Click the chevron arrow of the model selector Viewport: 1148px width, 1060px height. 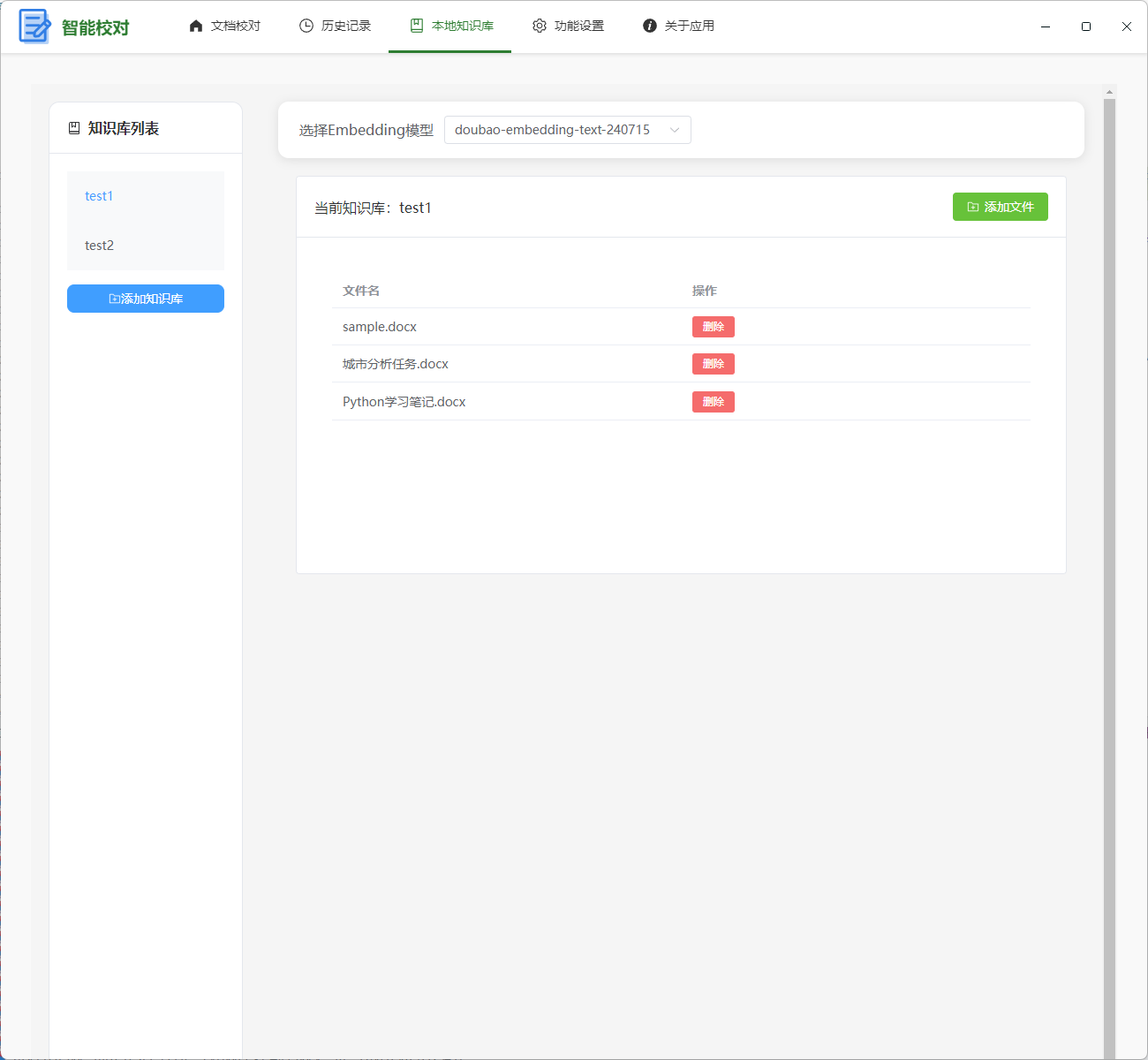(x=675, y=130)
